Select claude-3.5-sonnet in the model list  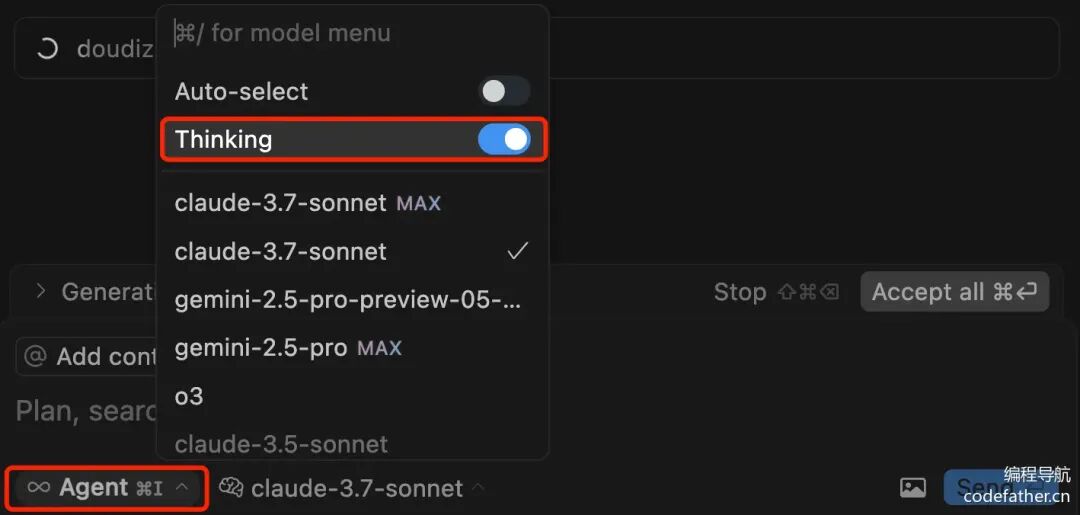click(281, 443)
